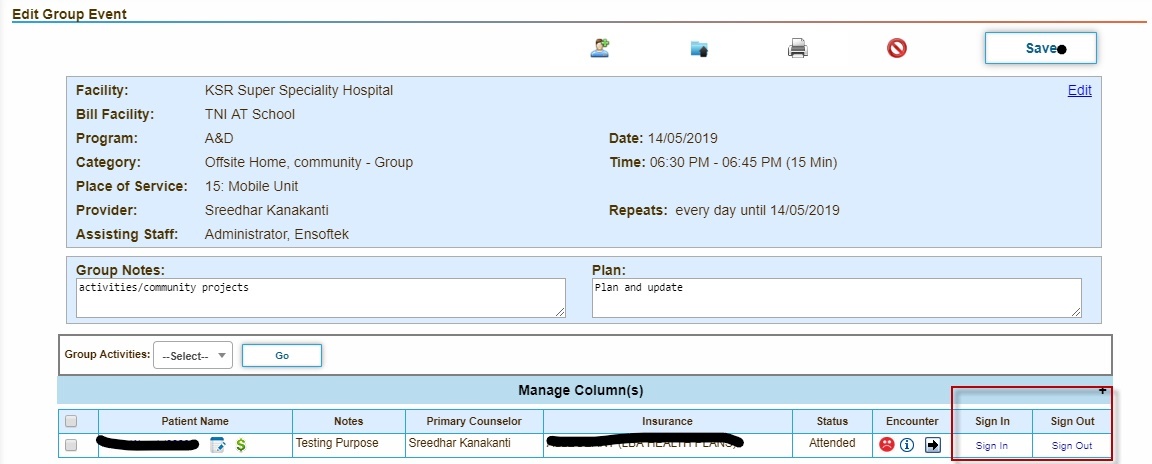Image resolution: width=1152 pixels, height=464 pixels.
Task: Click the Edit link
Action: coord(1079,90)
